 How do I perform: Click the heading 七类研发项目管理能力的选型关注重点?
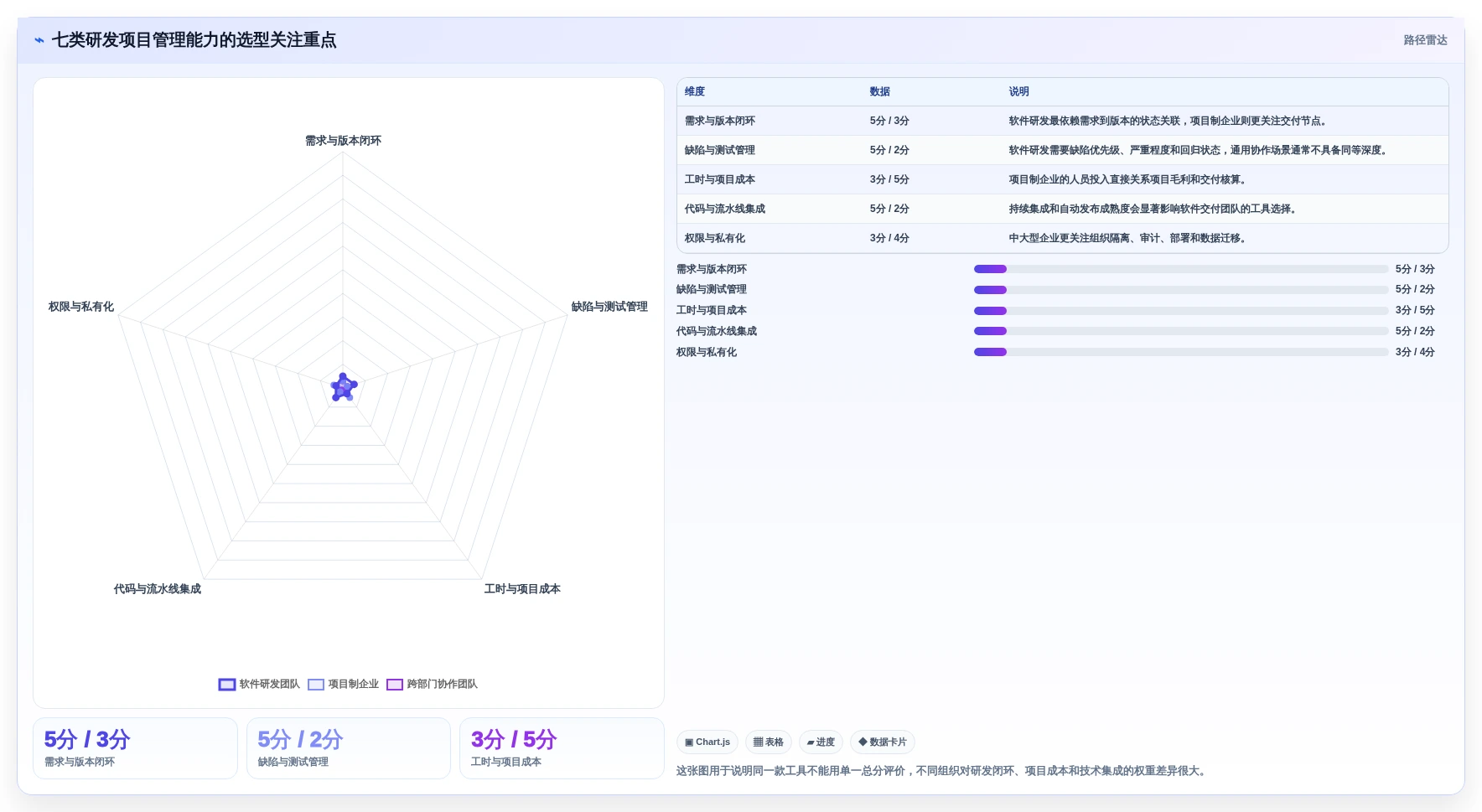[x=194, y=40]
